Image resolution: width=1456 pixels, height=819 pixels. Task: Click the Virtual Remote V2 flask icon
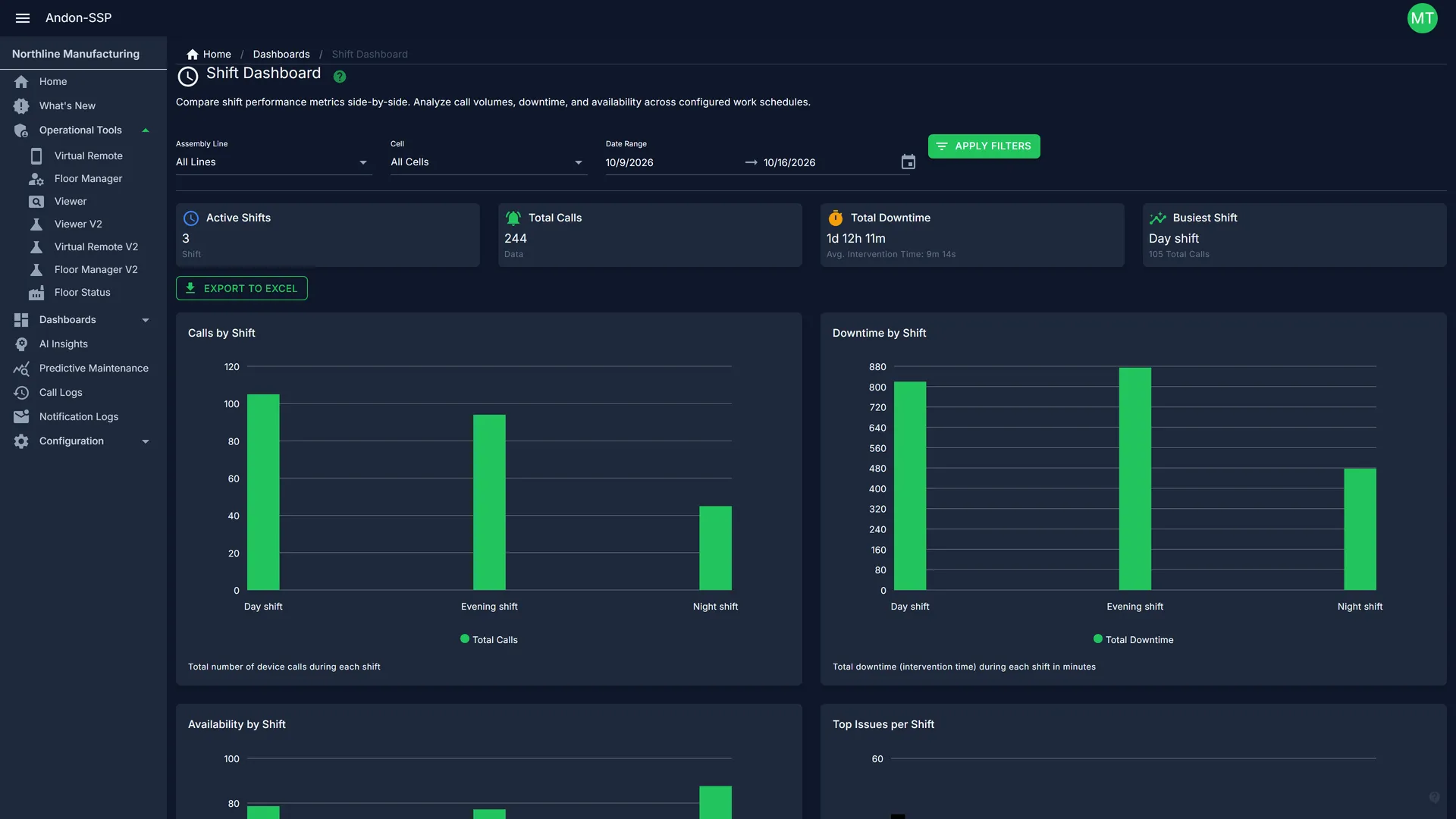pyautogui.click(x=36, y=247)
